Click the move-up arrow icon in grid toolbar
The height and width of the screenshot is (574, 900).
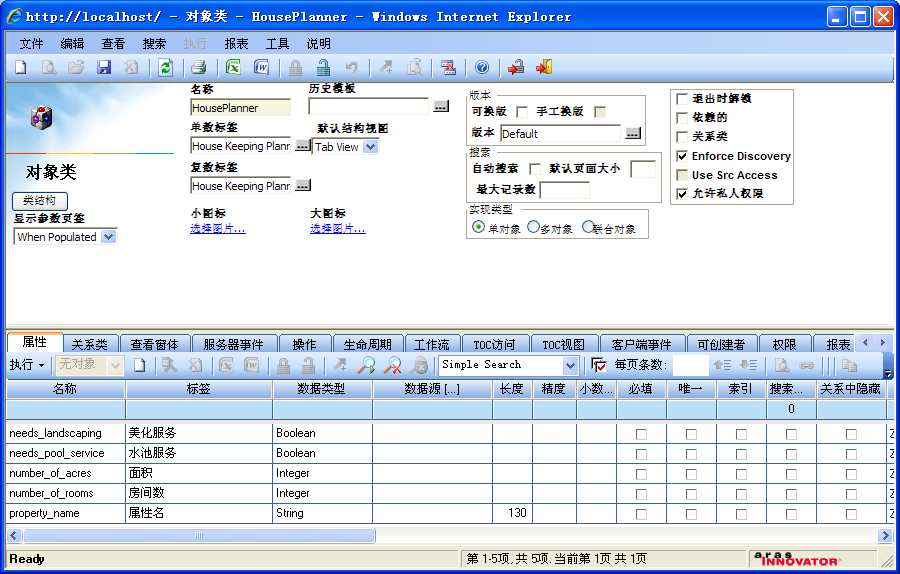tap(722, 365)
